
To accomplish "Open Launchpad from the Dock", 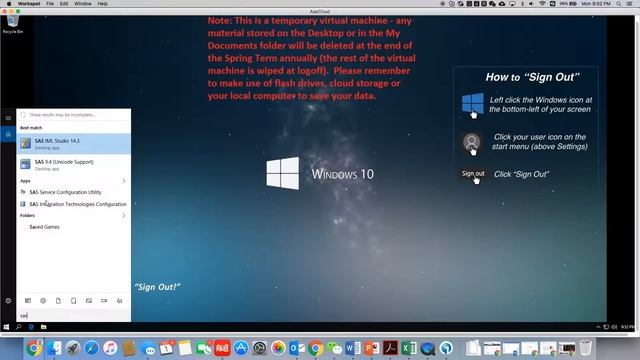I will [73, 348].
